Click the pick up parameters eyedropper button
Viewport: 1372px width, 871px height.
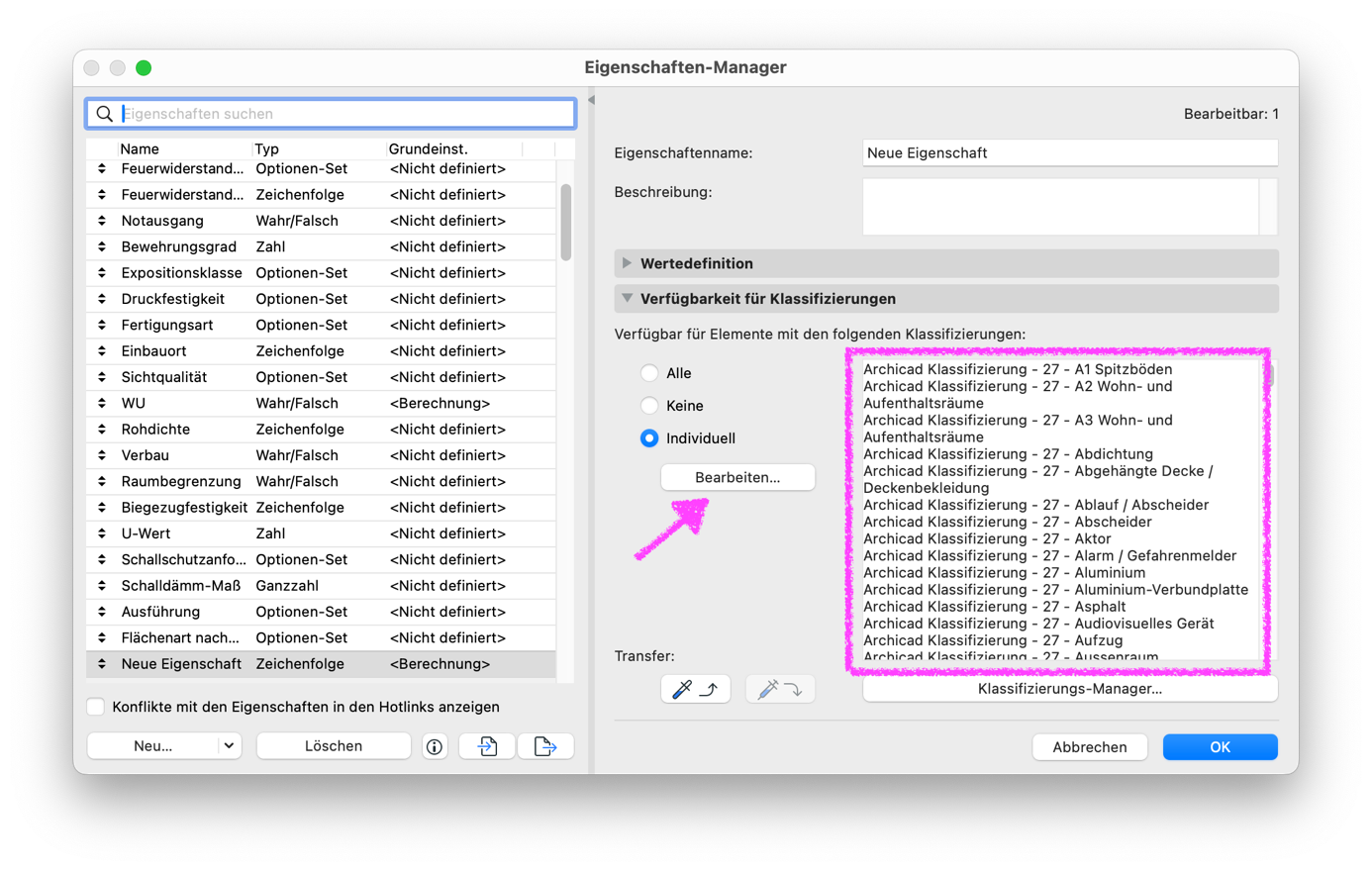click(x=696, y=689)
